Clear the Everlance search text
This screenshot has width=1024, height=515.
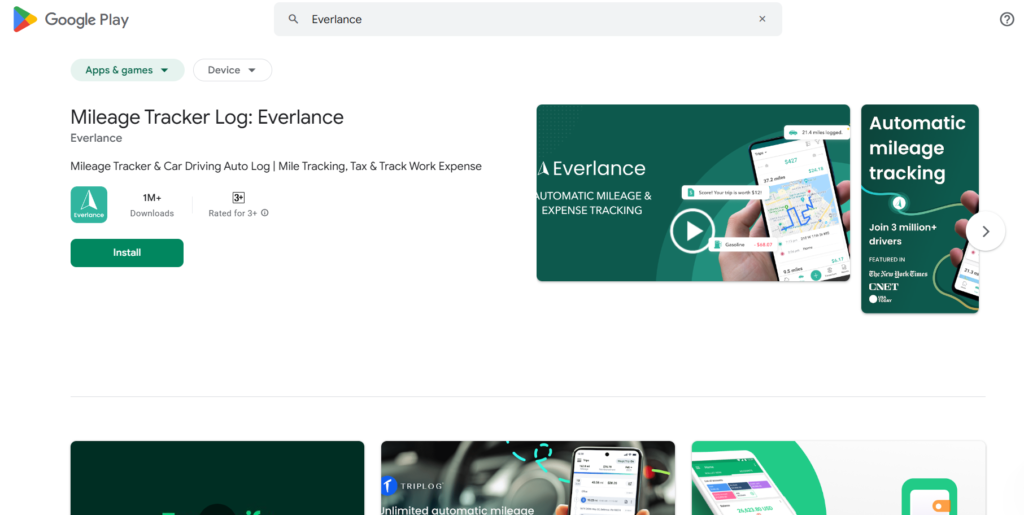point(762,19)
